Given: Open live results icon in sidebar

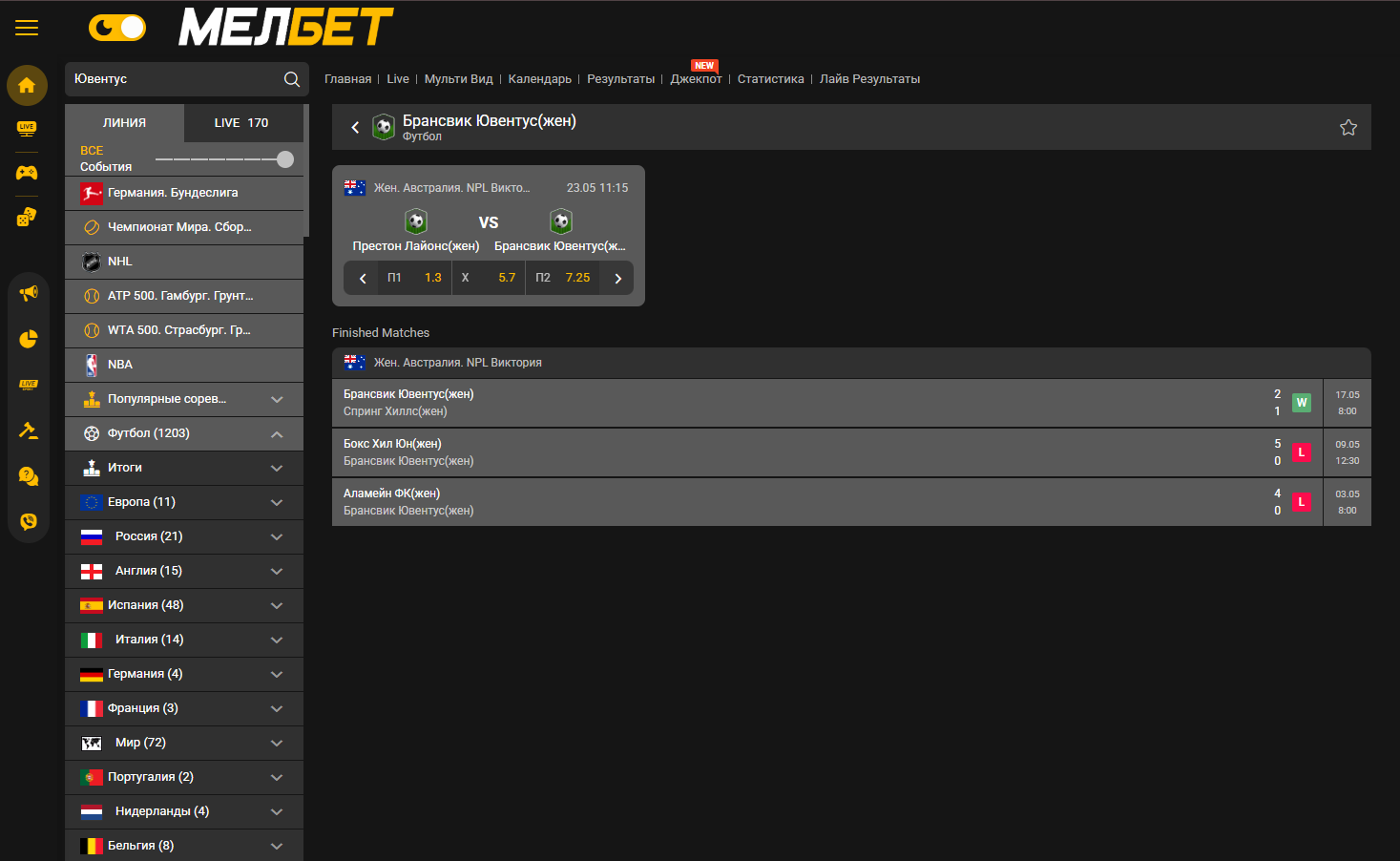Looking at the screenshot, I should [29, 385].
